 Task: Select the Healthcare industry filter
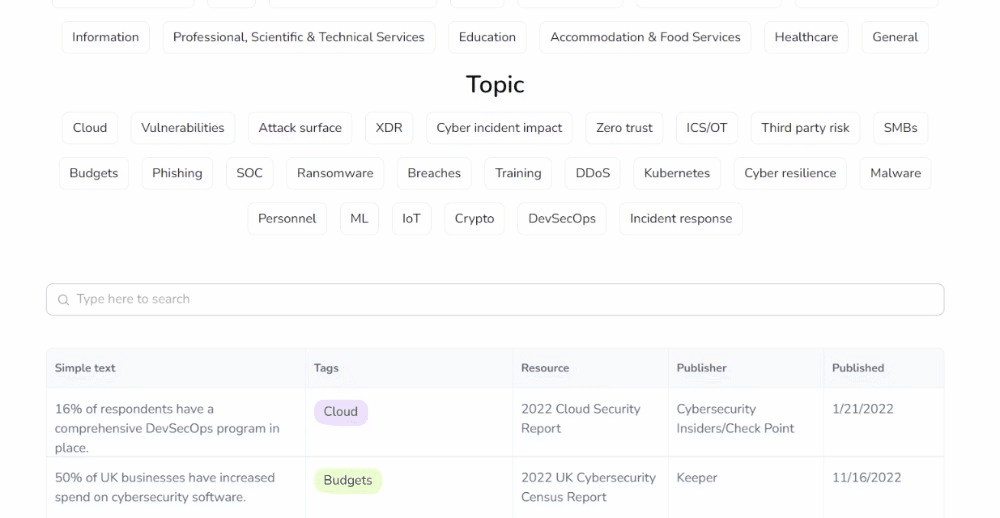806,37
